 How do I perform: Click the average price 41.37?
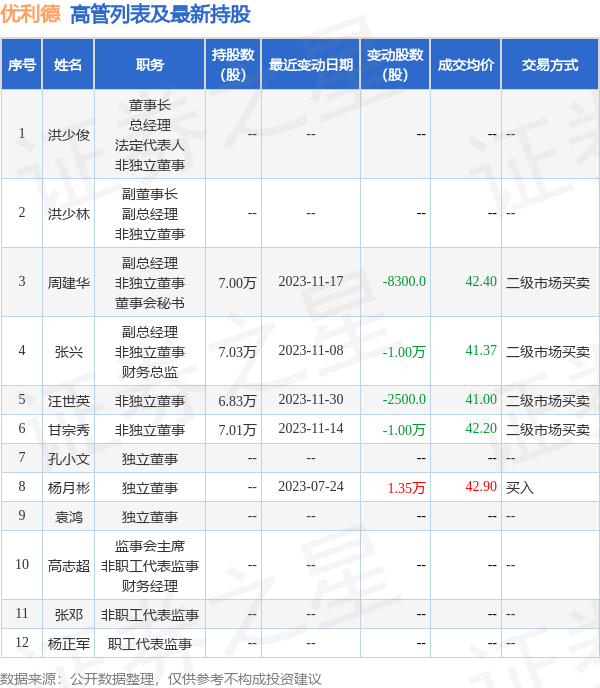coord(481,350)
